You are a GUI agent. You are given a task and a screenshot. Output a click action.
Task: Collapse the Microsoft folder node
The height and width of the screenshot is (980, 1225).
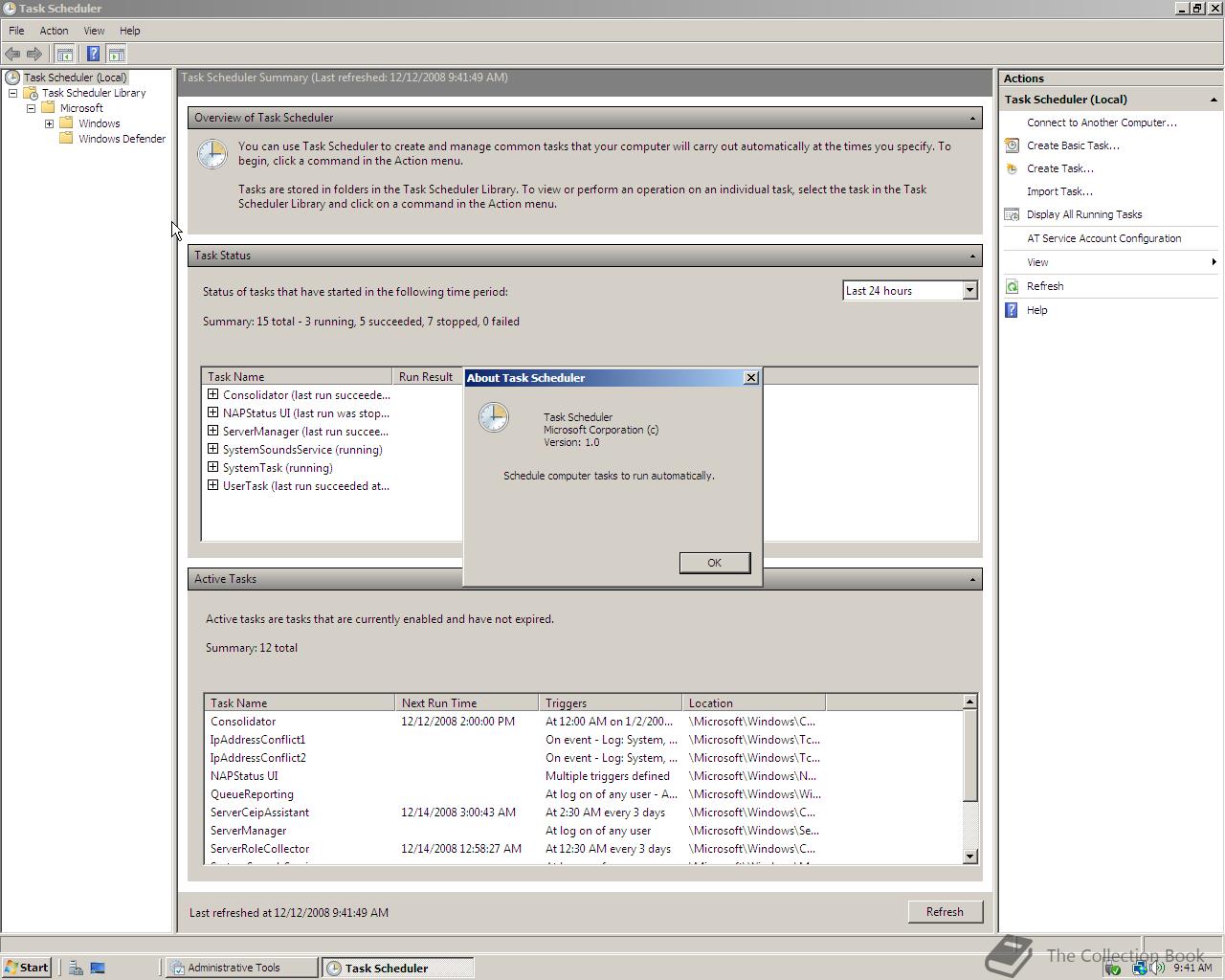coord(31,108)
